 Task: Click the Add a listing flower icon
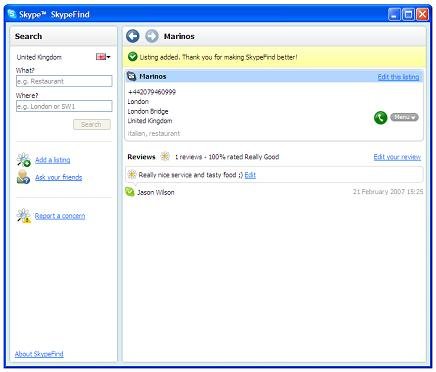pyautogui.click(x=23, y=160)
